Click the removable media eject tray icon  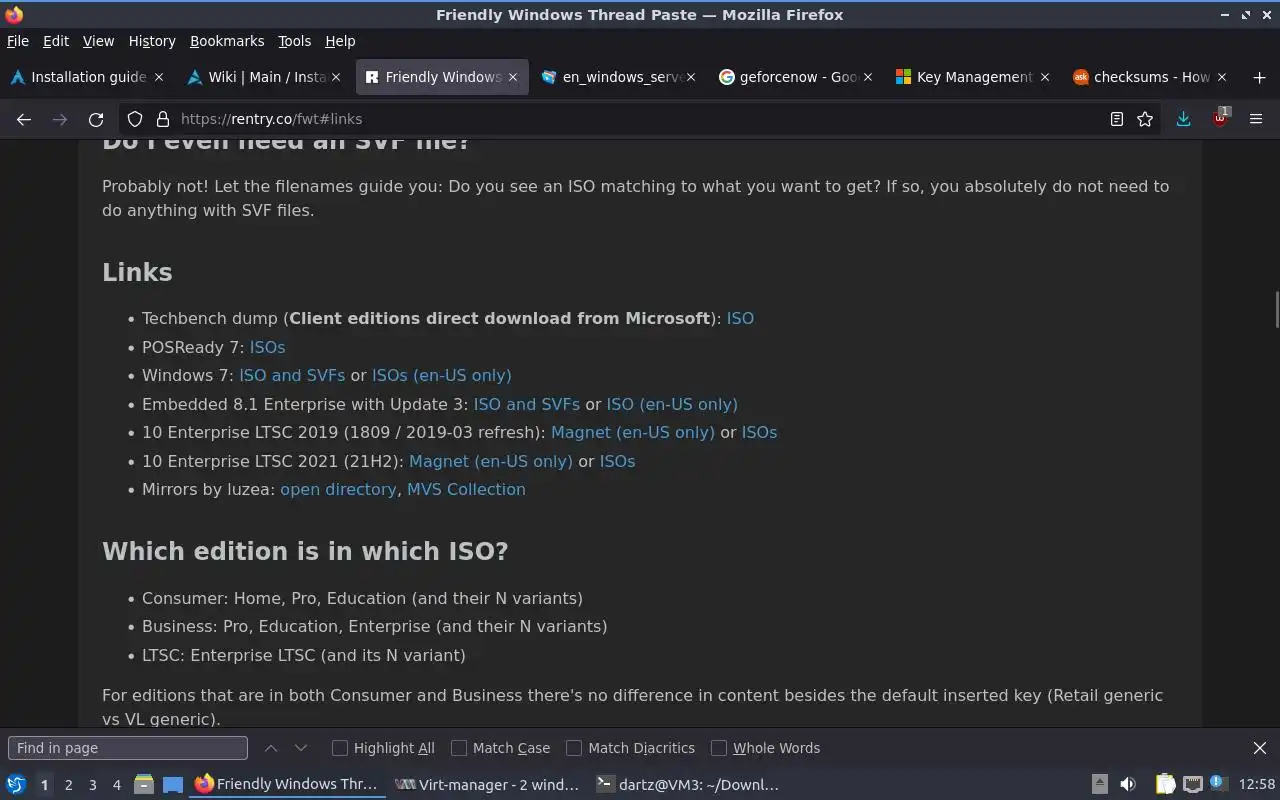click(x=1099, y=785)
